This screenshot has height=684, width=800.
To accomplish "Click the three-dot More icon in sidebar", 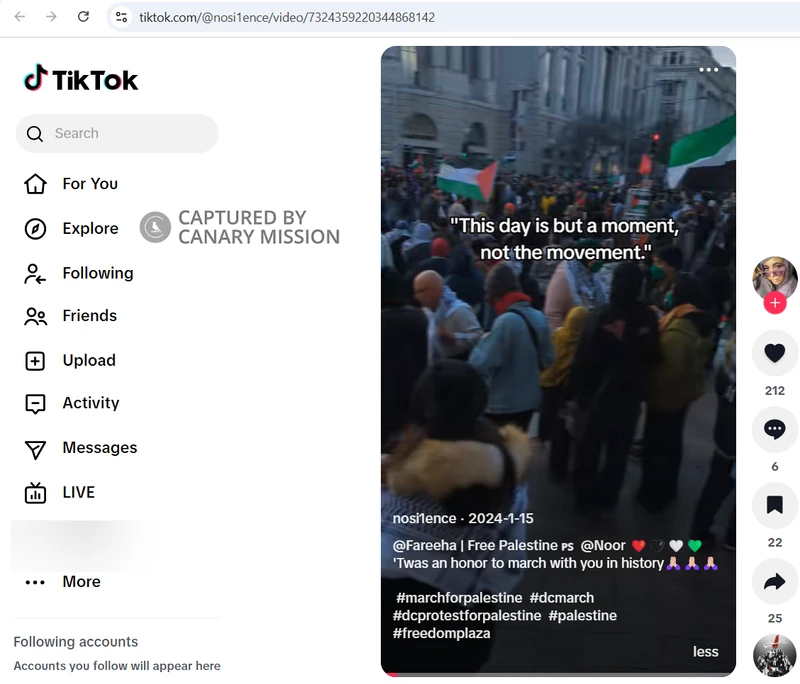I will pyautogui.click(x=35, y=582).
